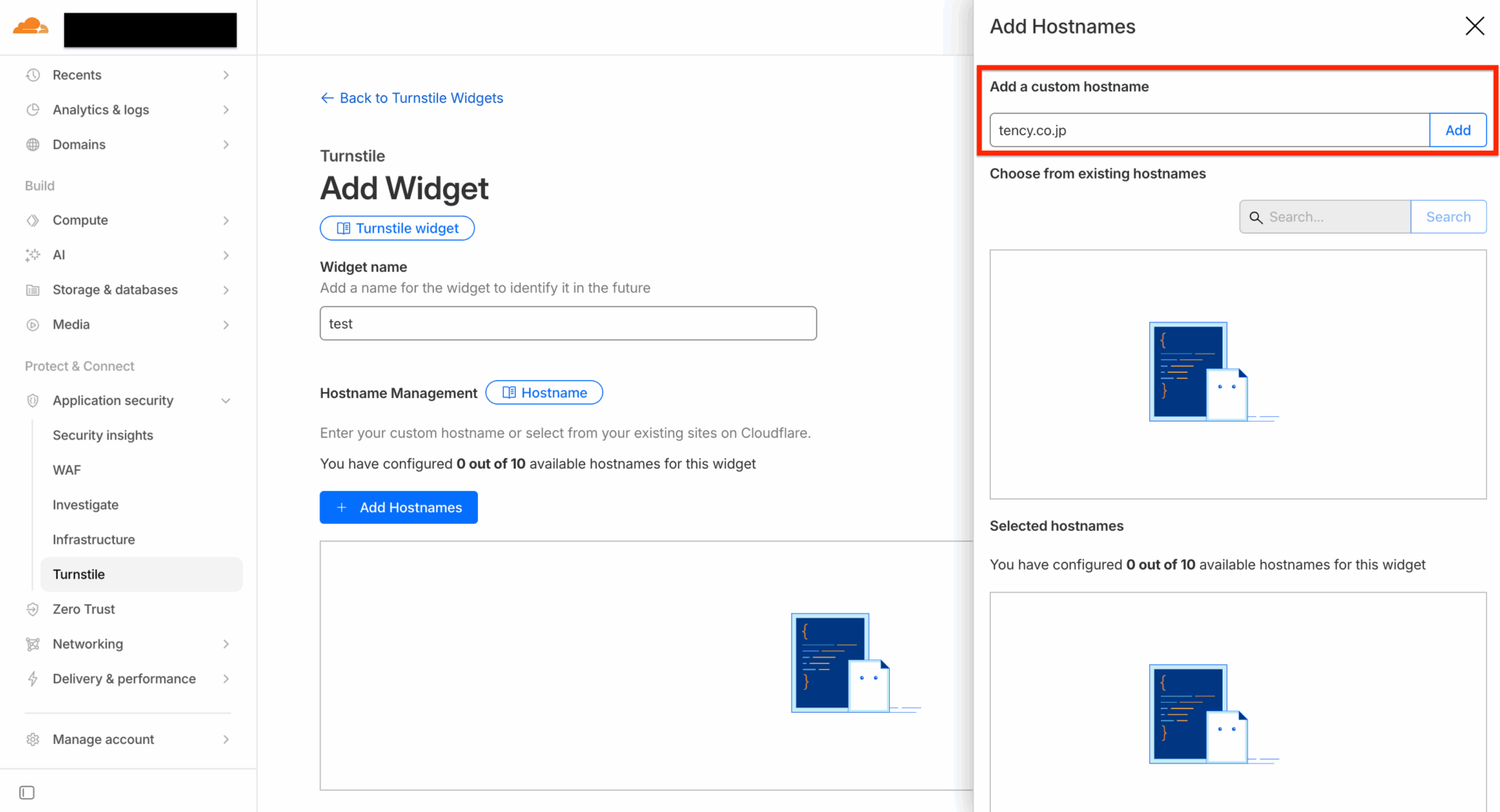Click the Domains globe icon
Screen dimensions: 1500x812
click(x=33, y=144)
